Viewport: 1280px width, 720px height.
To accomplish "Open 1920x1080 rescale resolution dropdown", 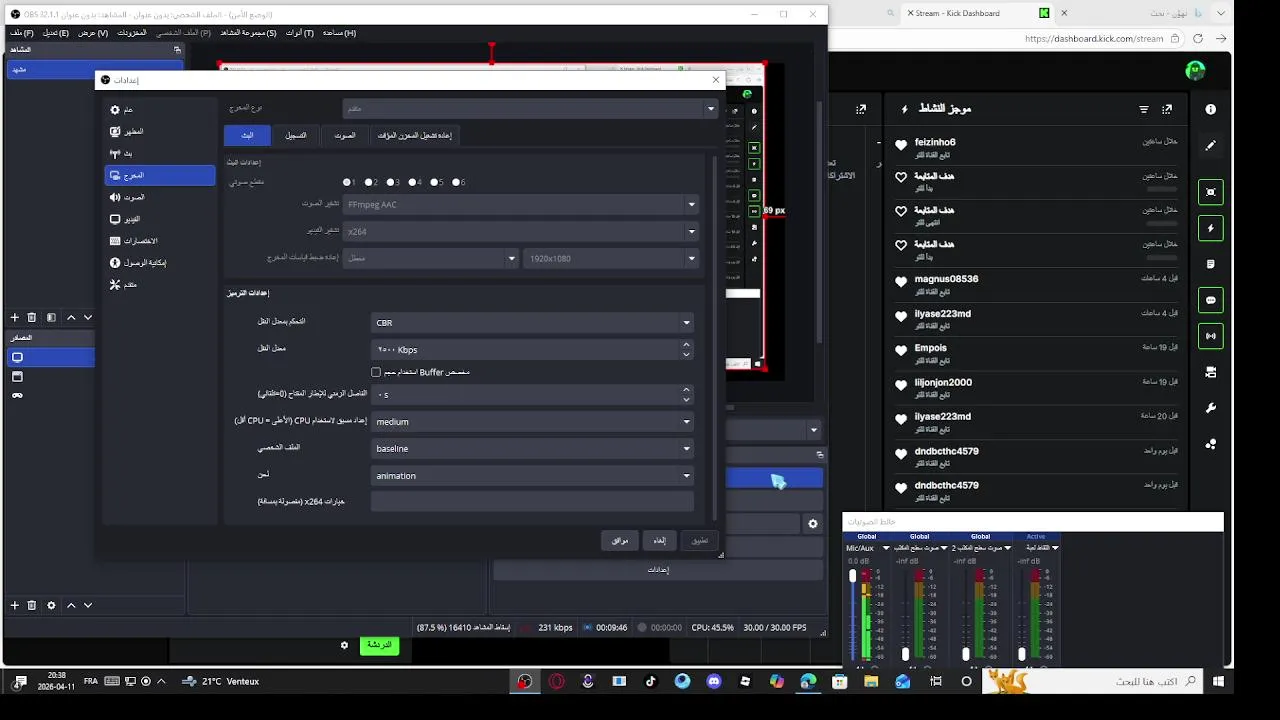I will 610,258.
